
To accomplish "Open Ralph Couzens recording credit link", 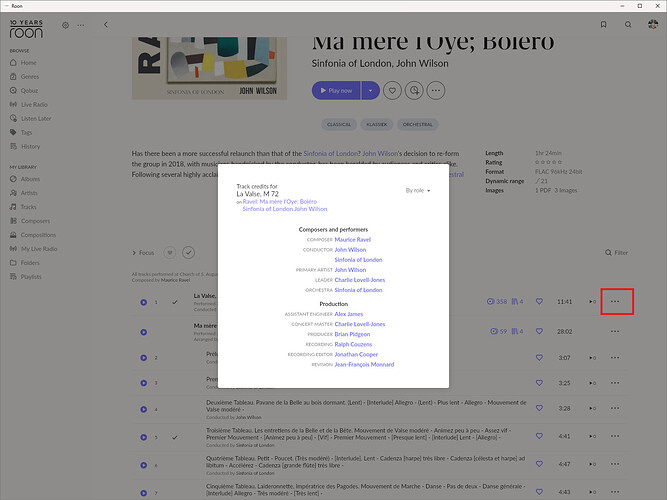I will pos(353,344).
